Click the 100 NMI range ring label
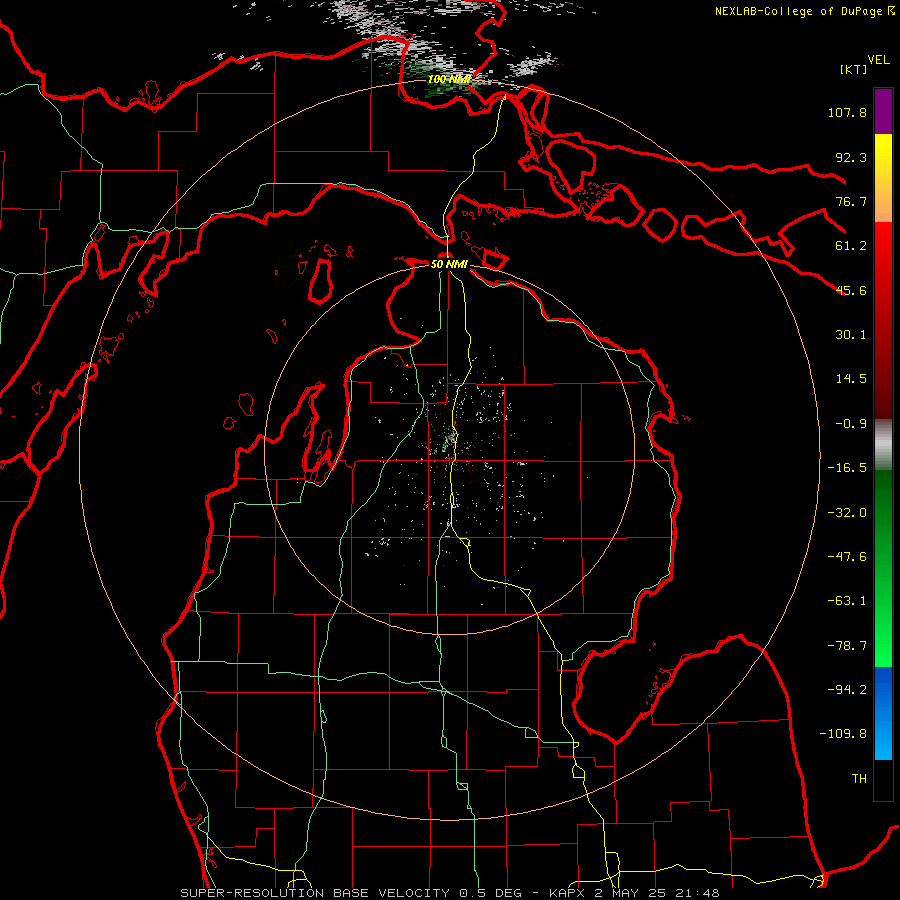This screenshot has height=900, width=900. (x=449, y=79)
